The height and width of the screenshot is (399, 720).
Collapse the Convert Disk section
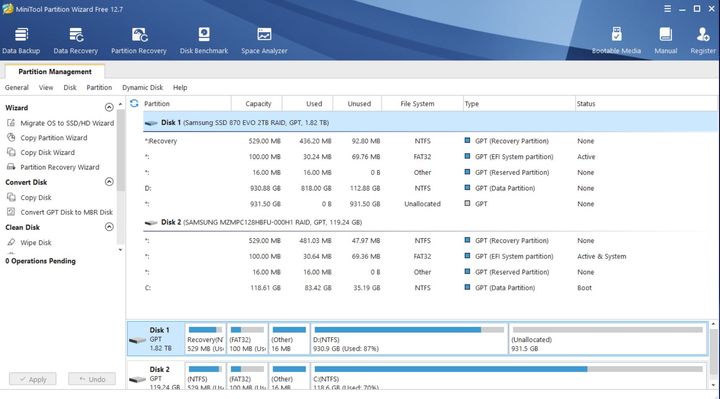(109, 182)
